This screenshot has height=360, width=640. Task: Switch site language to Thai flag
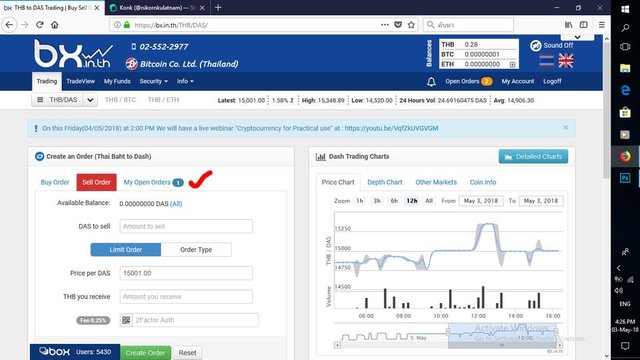pos(547,61)
